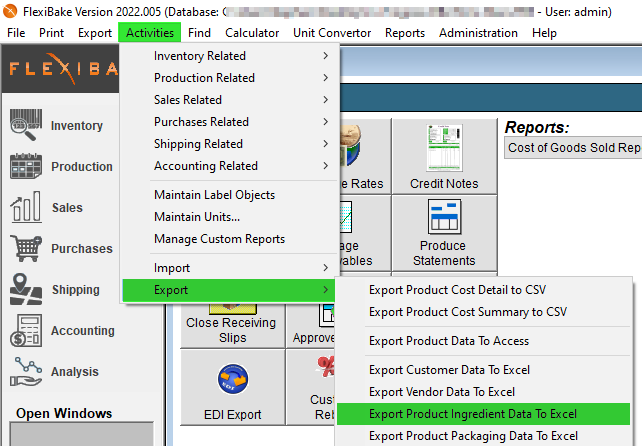Open the Reports menu
Image resolution: width=642 pixels, height=446 pixels.
pos(405,33)
